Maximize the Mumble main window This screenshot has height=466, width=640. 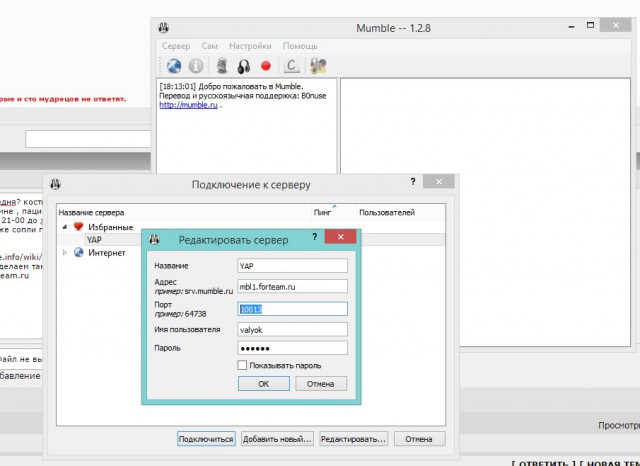590,25
